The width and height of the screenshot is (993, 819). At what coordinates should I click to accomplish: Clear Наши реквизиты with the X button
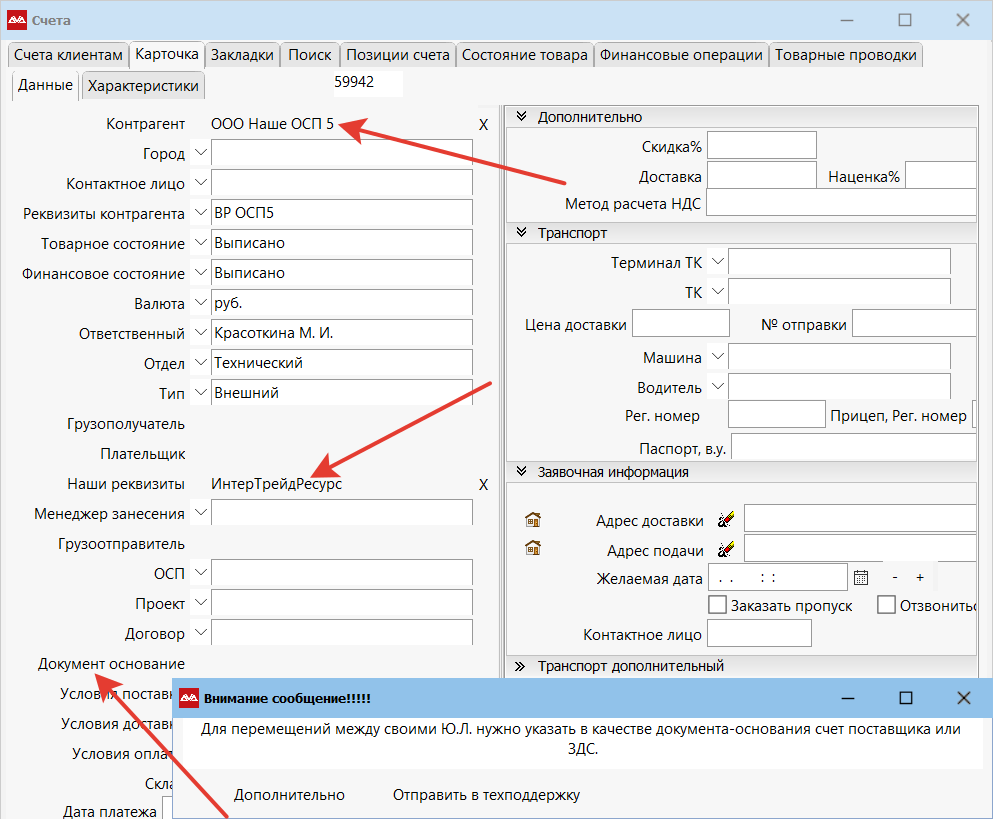484,484
